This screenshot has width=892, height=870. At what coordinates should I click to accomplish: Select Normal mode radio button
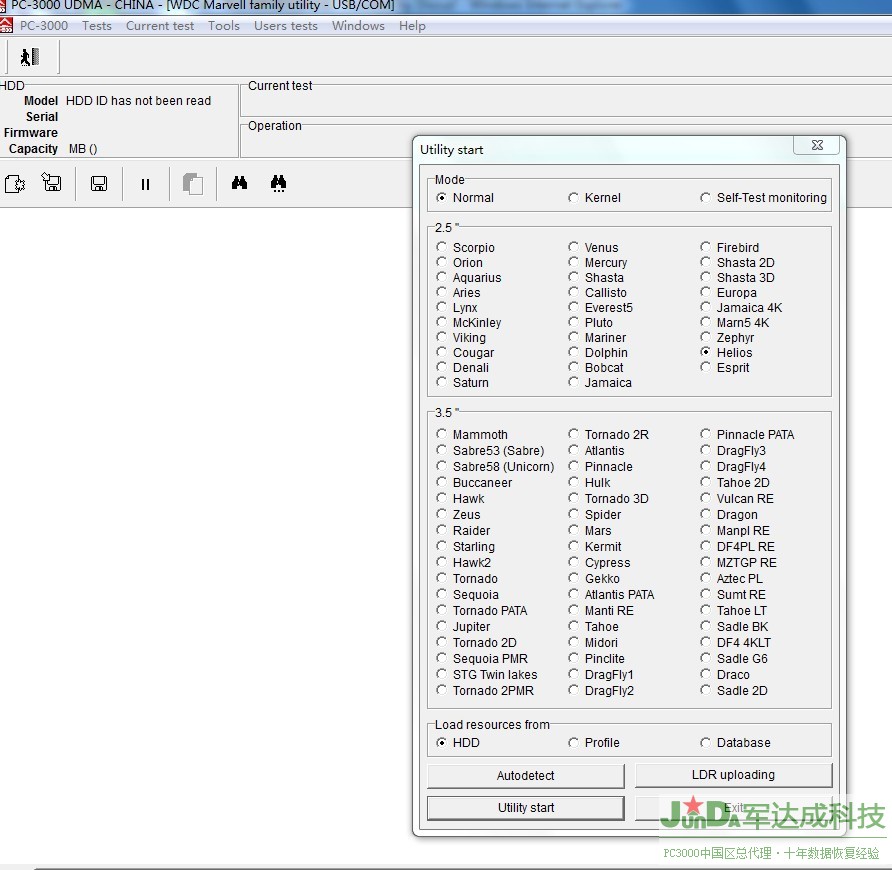pos(441,197)
